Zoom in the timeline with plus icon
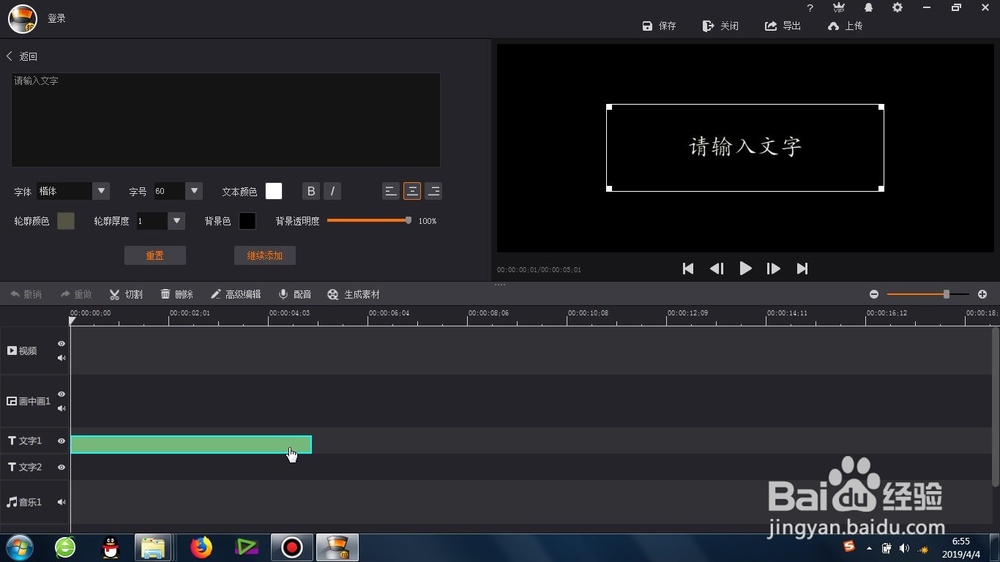 tap(982, 294)
